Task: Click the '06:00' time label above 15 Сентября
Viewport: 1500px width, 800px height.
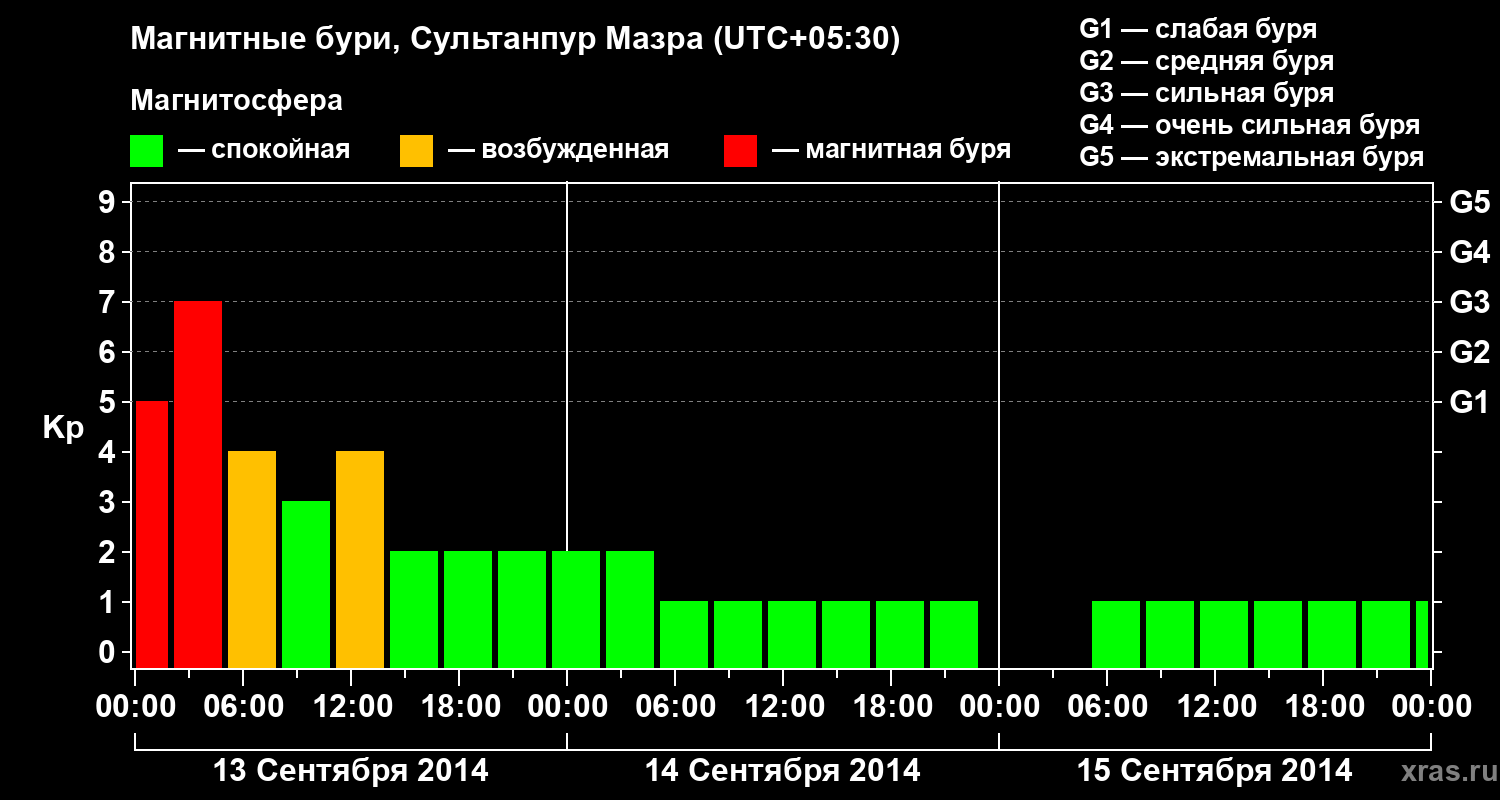Action: [1106, 707]
